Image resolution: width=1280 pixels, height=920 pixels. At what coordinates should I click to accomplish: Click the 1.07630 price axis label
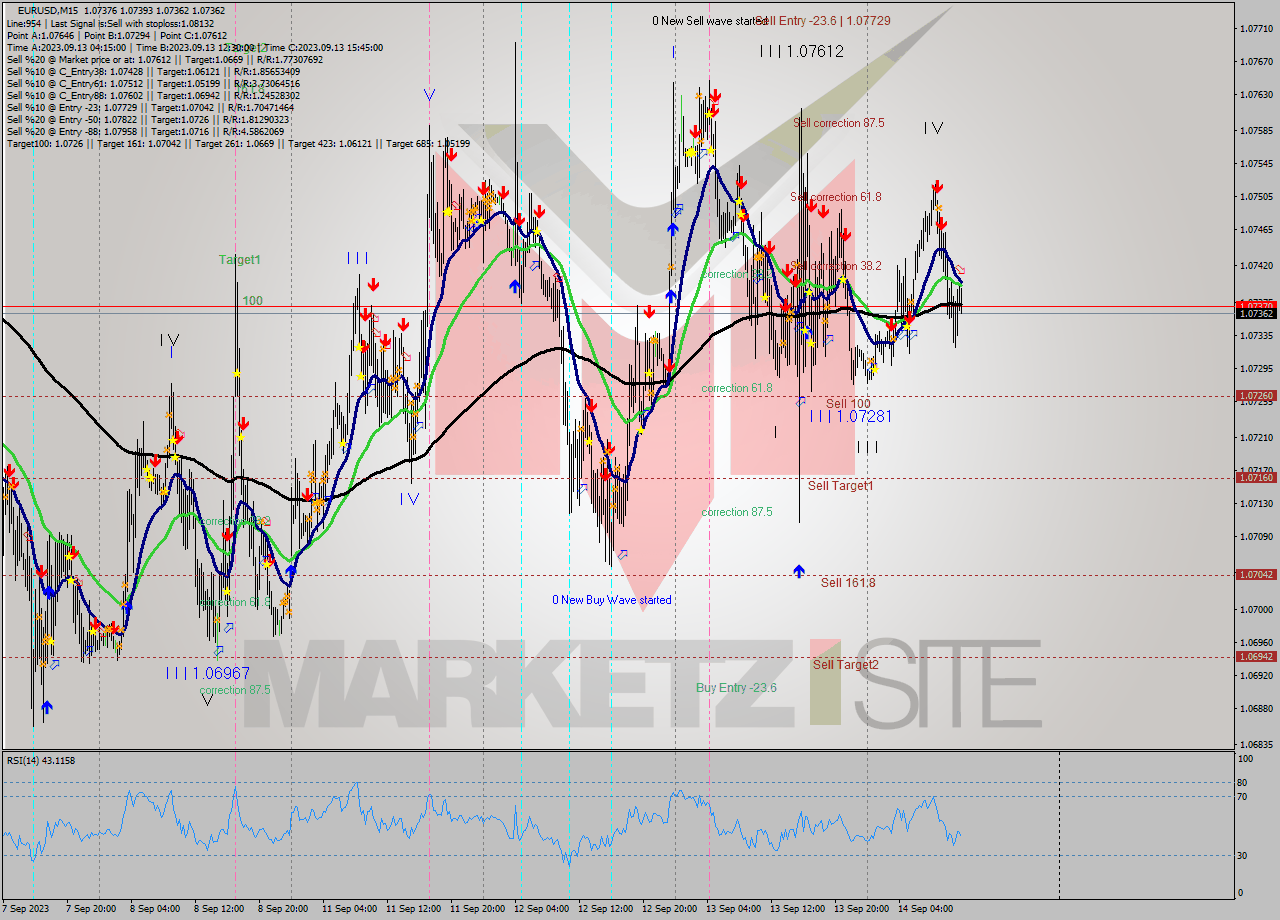(x=1256, y=95)
